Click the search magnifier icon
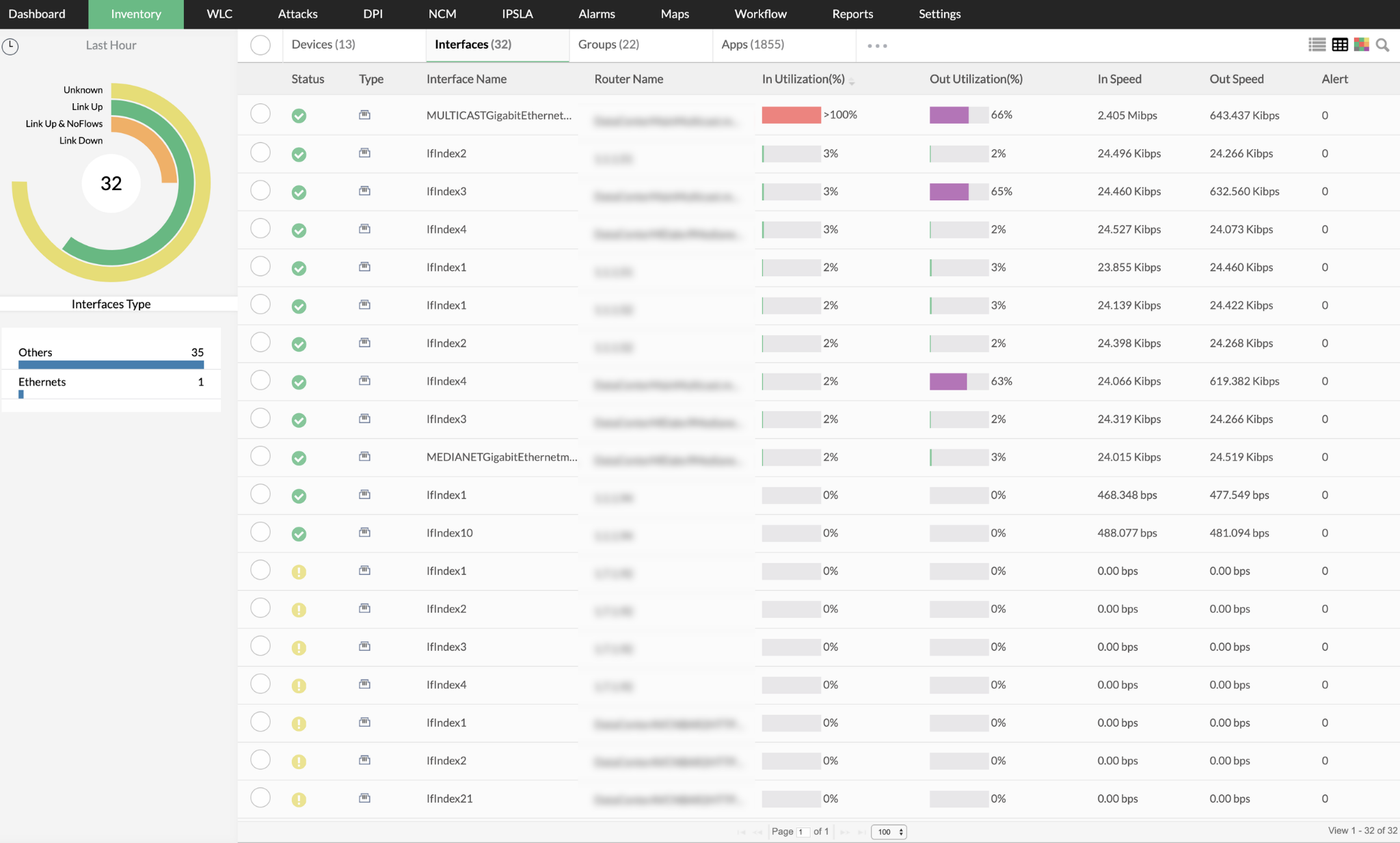The height and width of the screenshot is (843, 1400). (1382, 45)
